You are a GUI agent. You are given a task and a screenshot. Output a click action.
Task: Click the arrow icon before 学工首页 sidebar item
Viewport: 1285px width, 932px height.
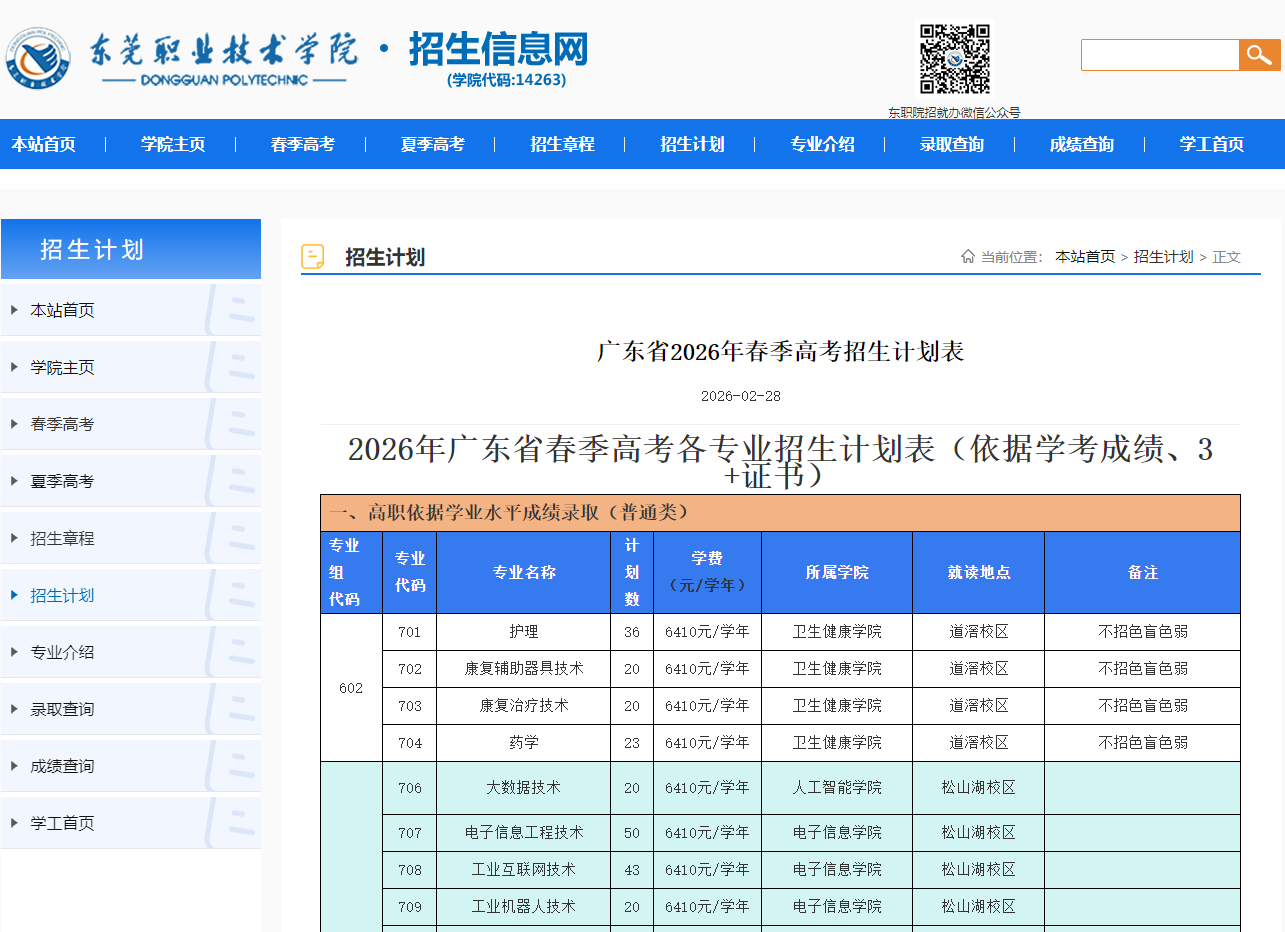tap(13, 822)
